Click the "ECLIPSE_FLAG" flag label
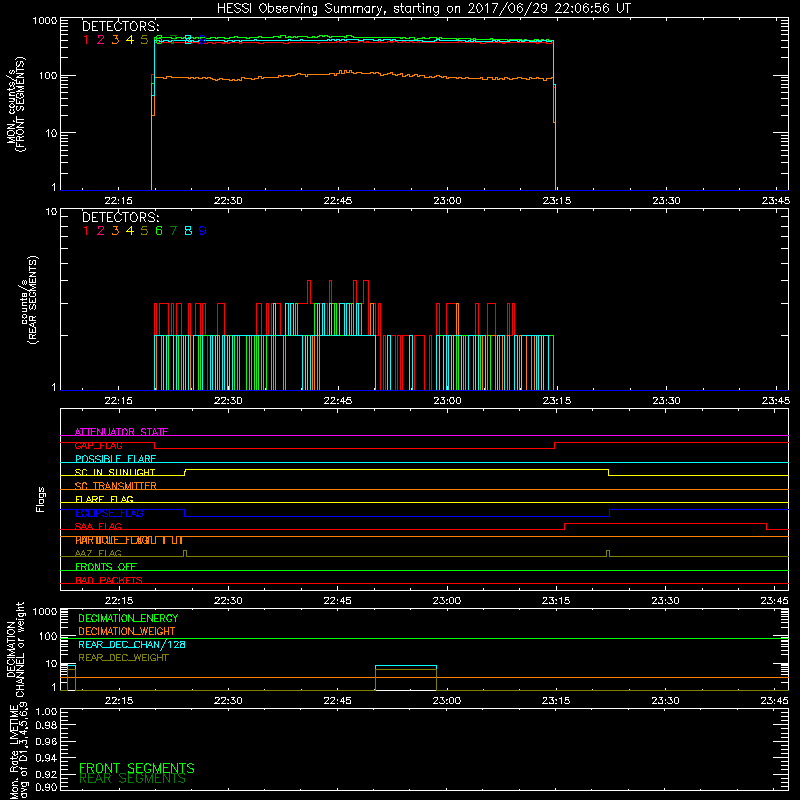Viewport: 800px width, 800px height. click(109, 513)
